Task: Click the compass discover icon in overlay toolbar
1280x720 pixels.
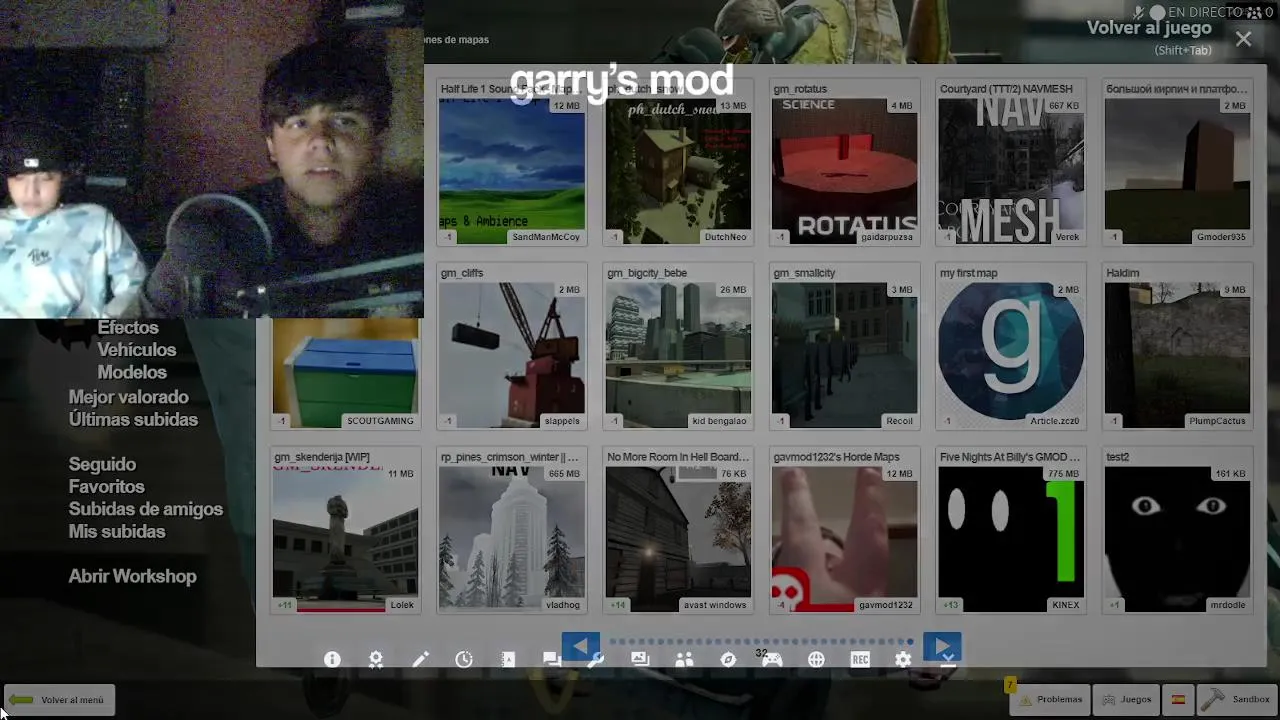Action: pos(728,659)
